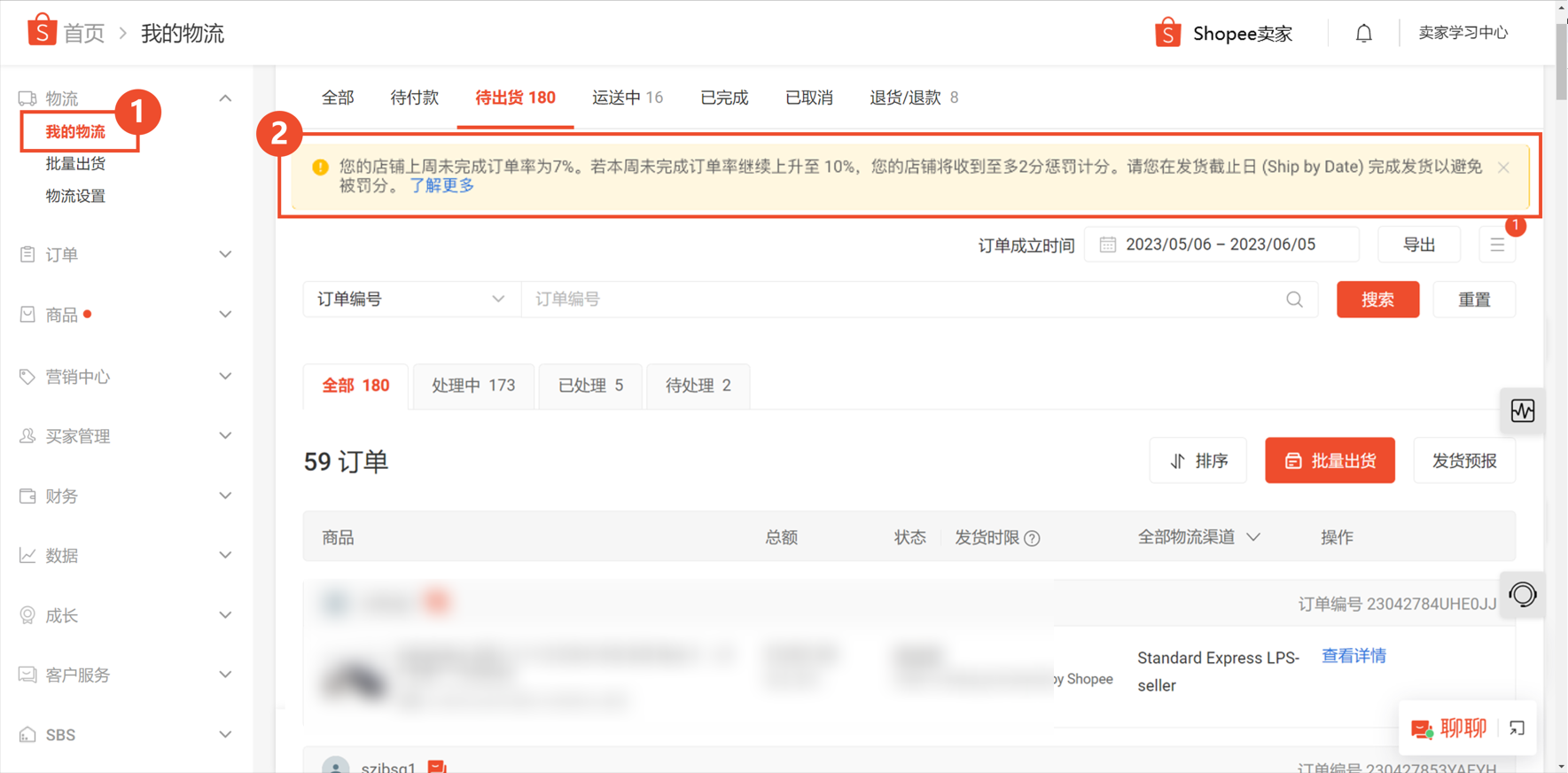Expand the 买家管理 sidebar section
The image size is (1568, 773).
coord(225,435)
